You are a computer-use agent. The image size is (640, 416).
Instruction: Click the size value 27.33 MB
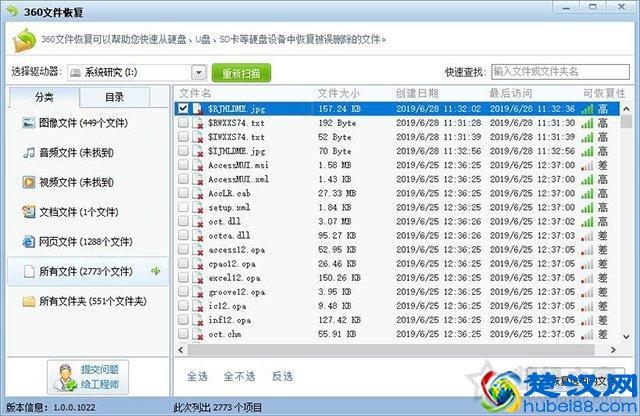click(337, 193)
